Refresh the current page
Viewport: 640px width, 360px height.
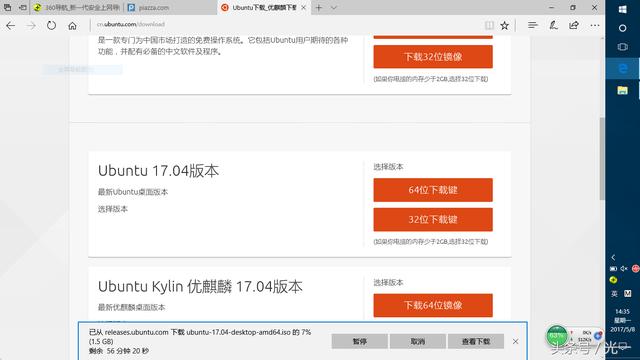click(x=51, y=26)
